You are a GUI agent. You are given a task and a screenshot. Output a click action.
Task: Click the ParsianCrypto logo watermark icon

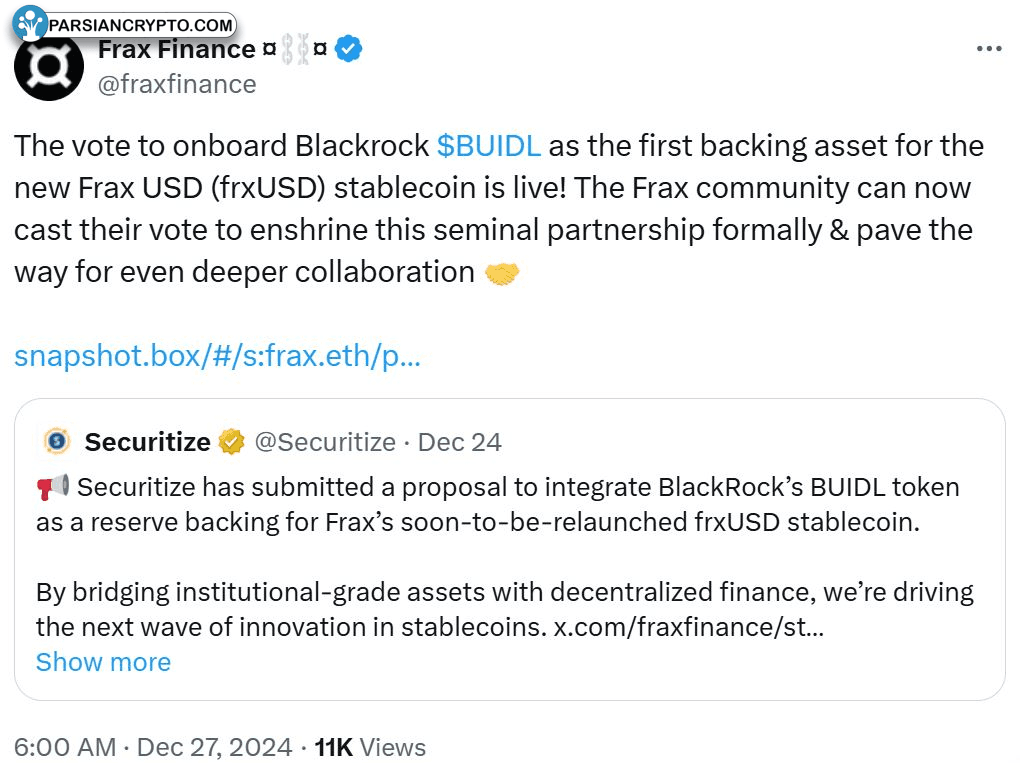pos(30,23)
